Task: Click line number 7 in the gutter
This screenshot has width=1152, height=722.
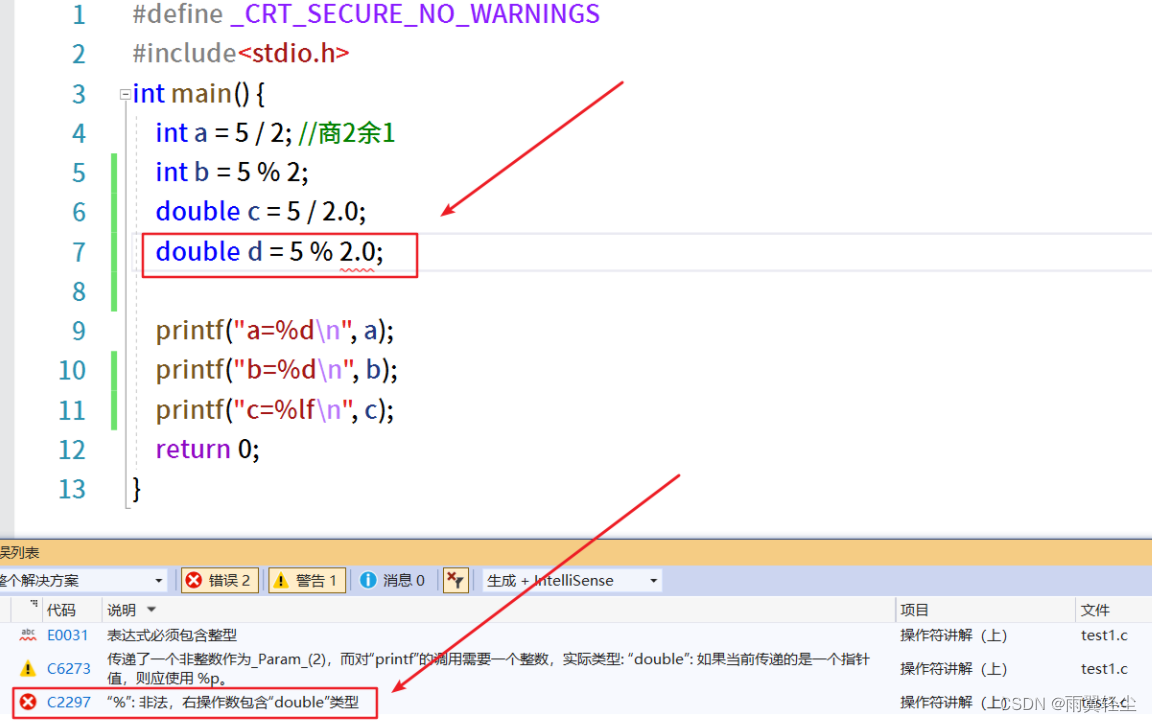Action: (79, 252)
